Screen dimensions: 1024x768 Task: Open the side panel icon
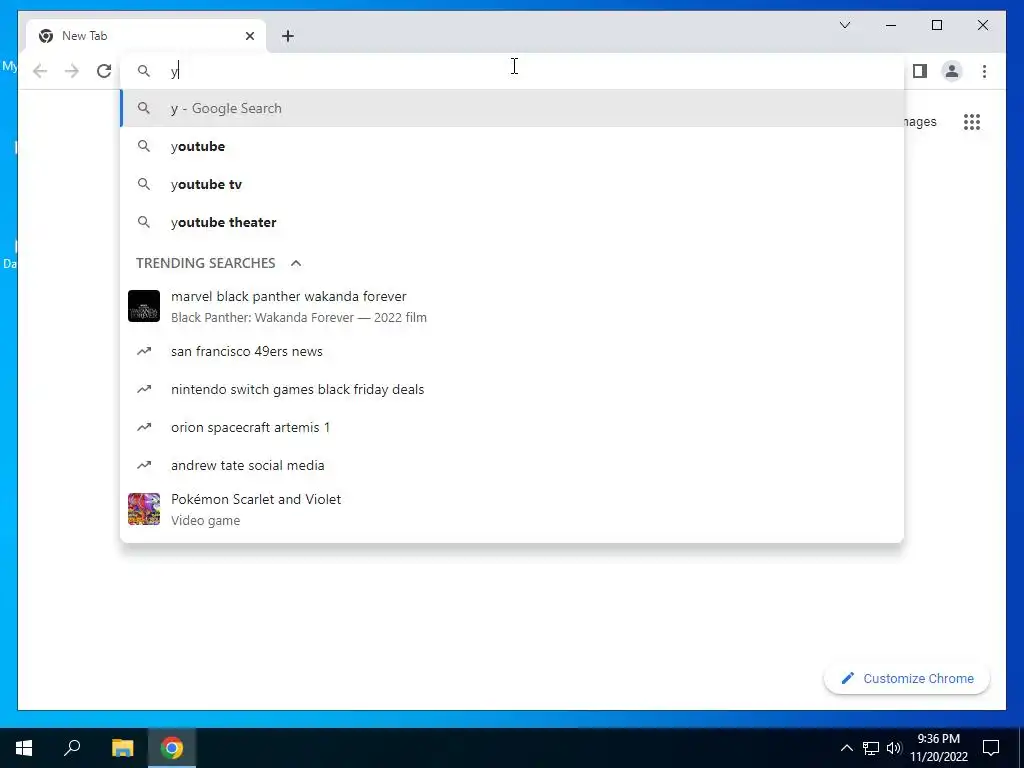(920, 71)
